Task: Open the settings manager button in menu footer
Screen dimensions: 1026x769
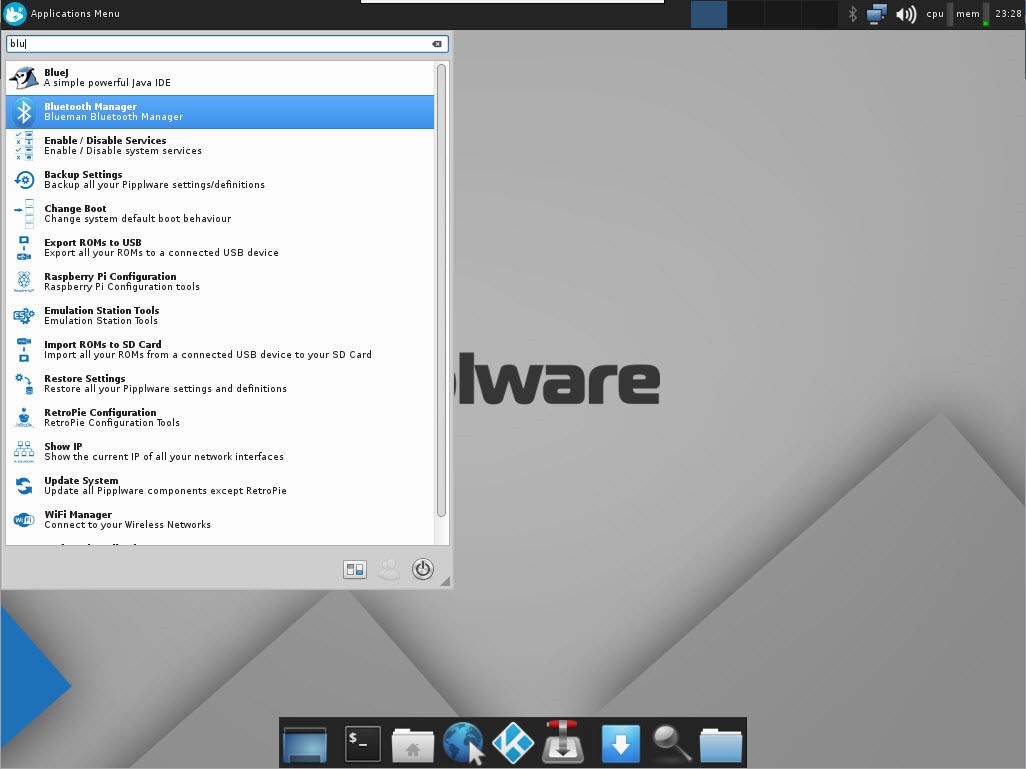Action: point(355,569)
